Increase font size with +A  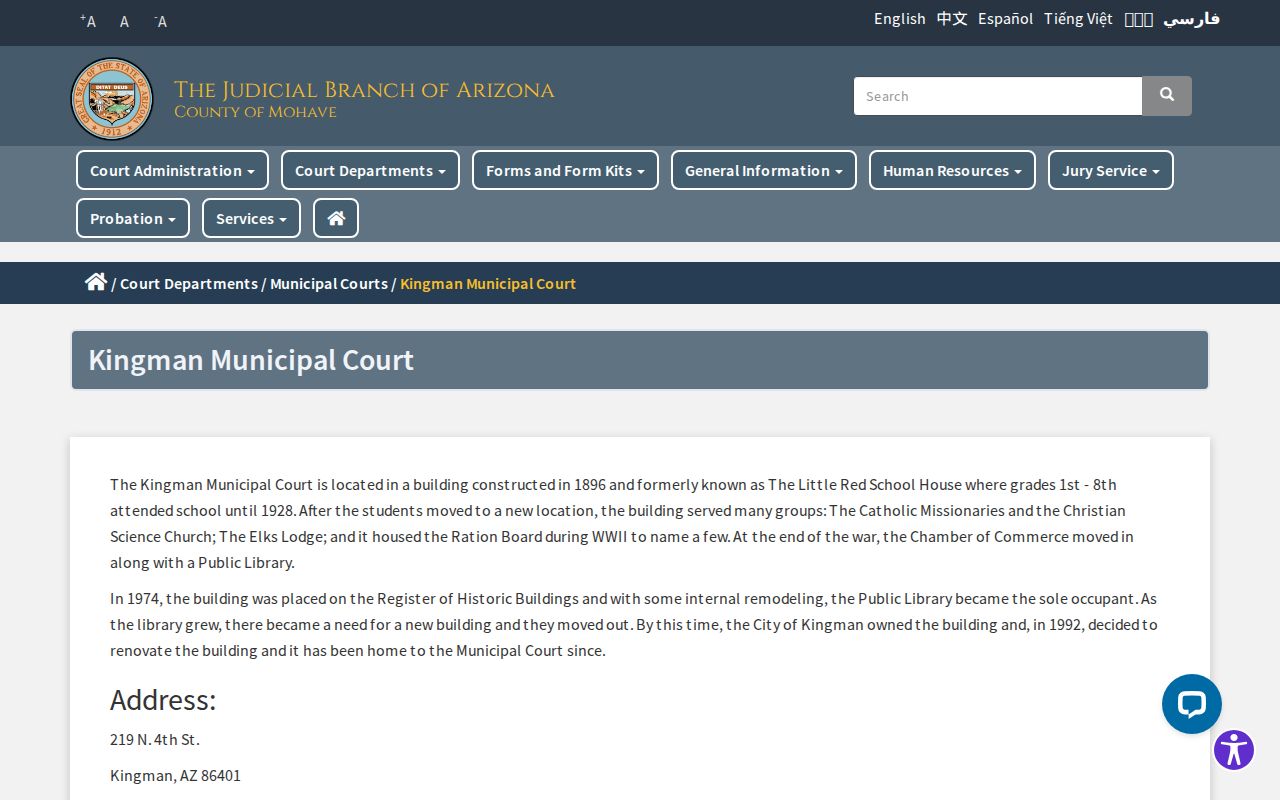click(x=88, y=21)
